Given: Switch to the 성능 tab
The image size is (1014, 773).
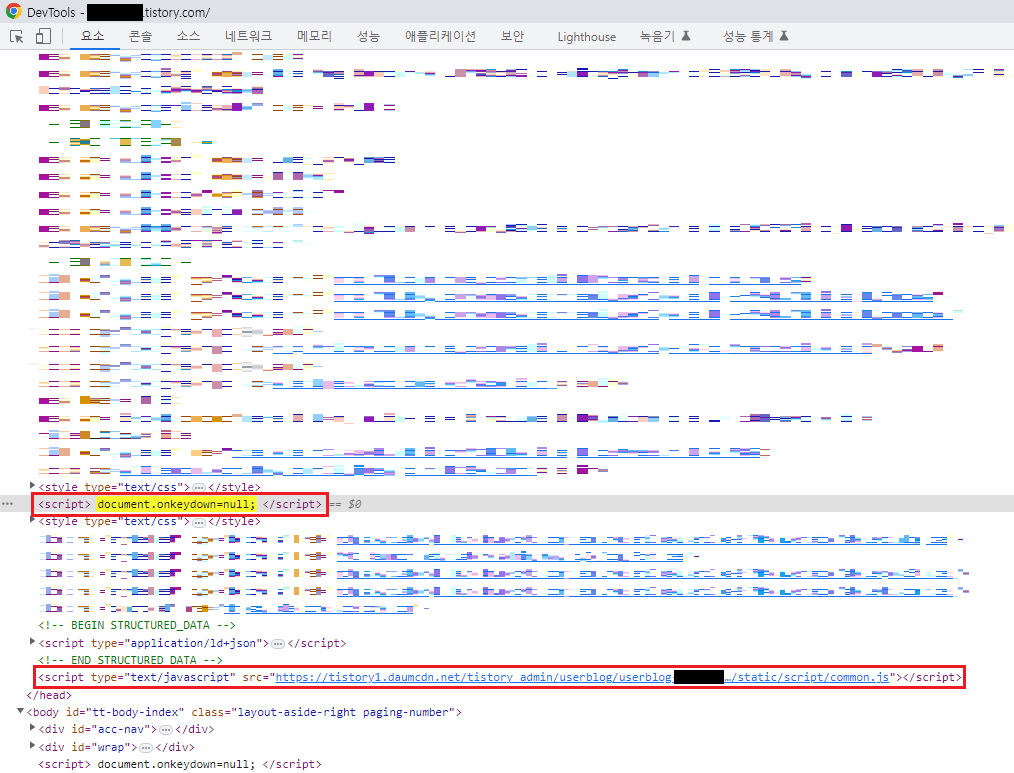Looking at the screenshot, I should (369, 36).
